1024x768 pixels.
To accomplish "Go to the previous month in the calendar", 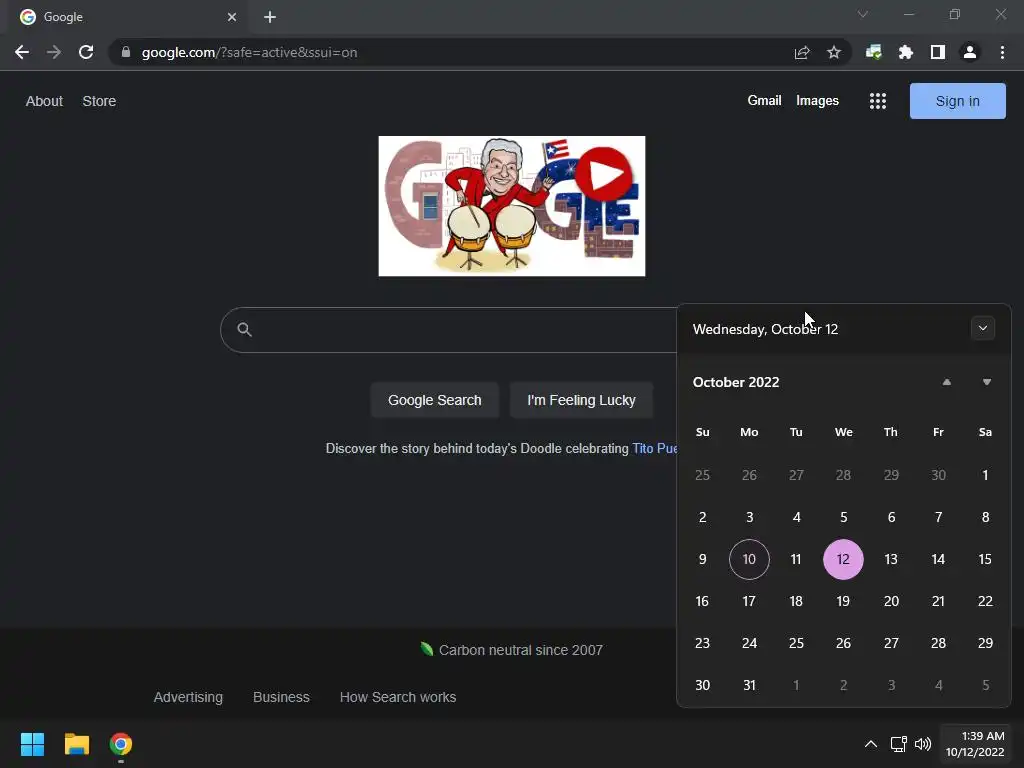I will click(x=946, y=382).
